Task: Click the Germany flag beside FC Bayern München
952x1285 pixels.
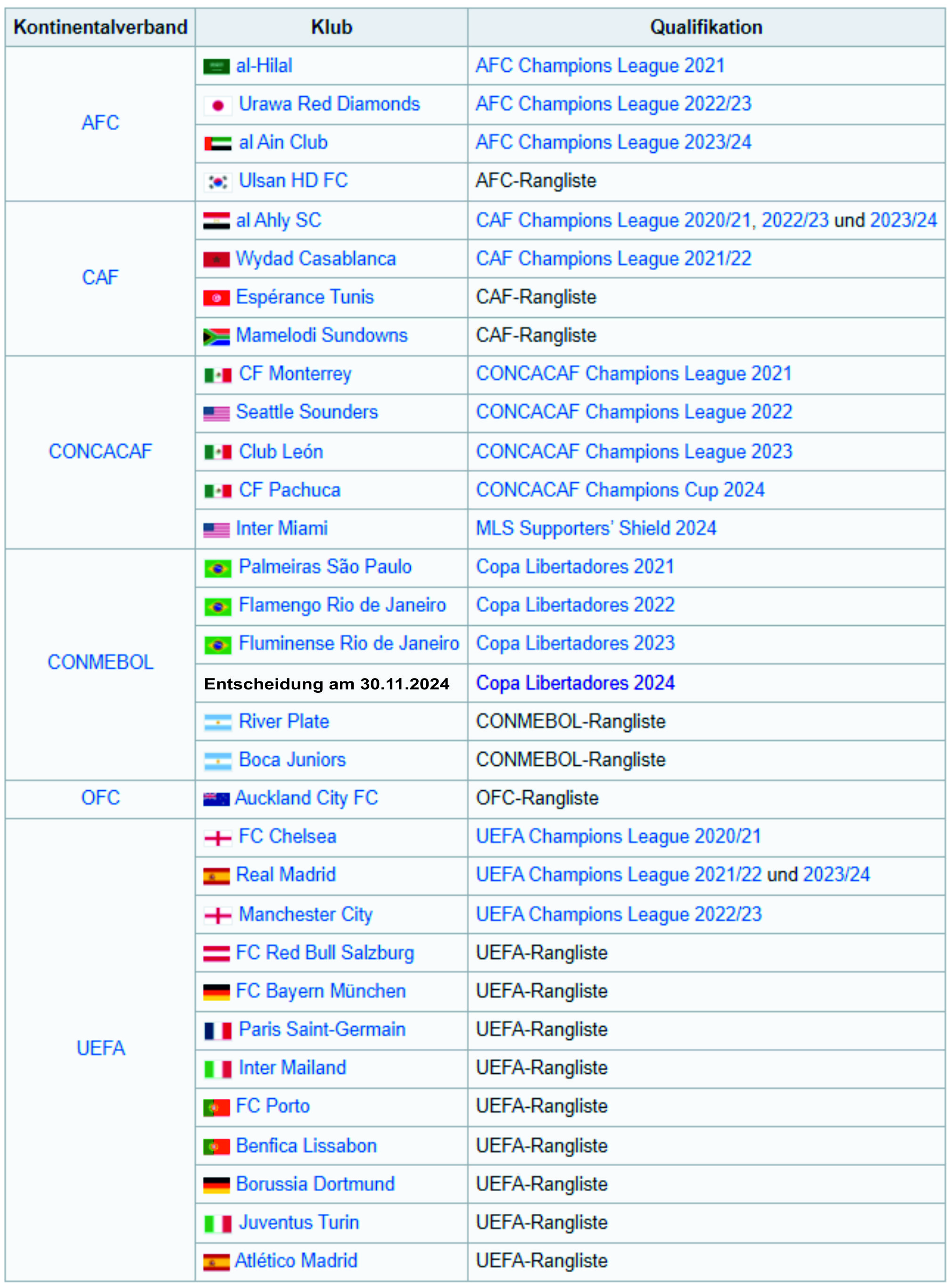Action: [217, 992]
